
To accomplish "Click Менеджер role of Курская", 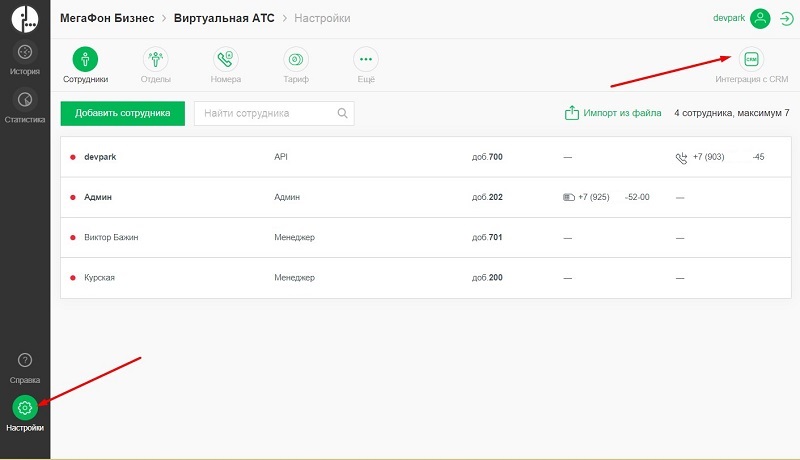I will pos(294,277).
